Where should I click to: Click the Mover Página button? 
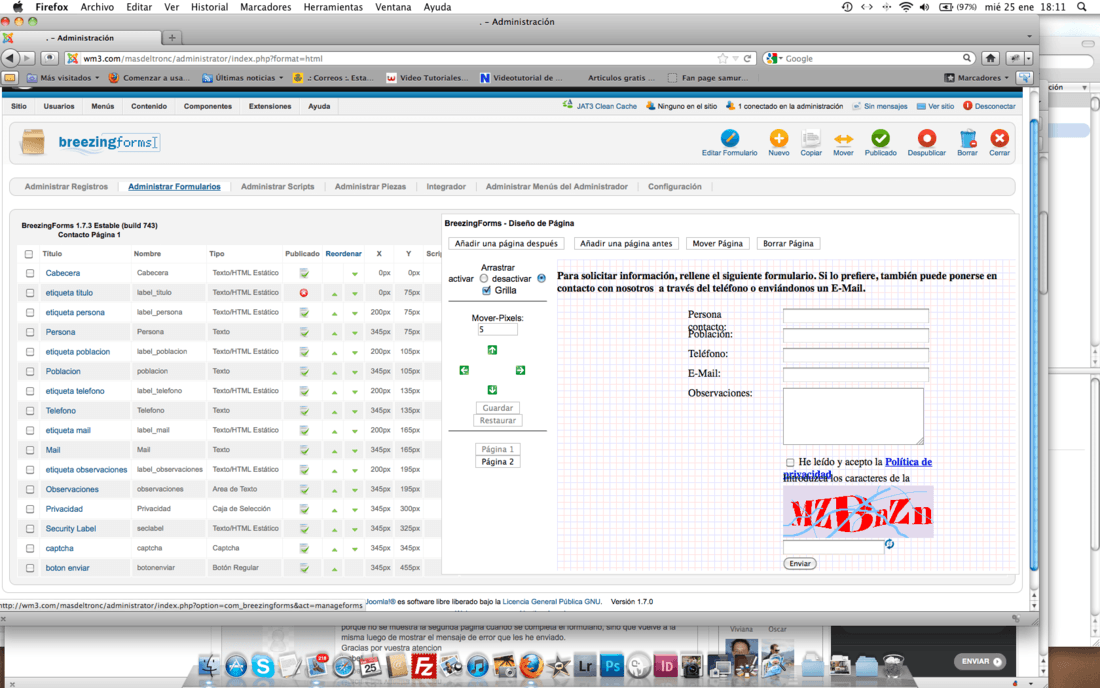pos(717,243)
